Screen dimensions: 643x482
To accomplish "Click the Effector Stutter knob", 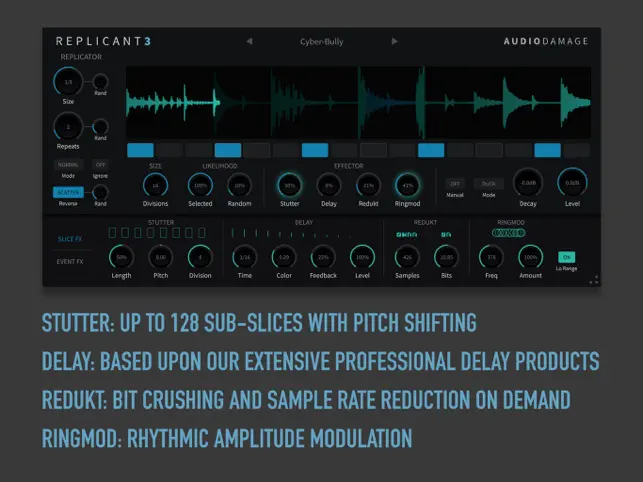I will tap(290, 185).
